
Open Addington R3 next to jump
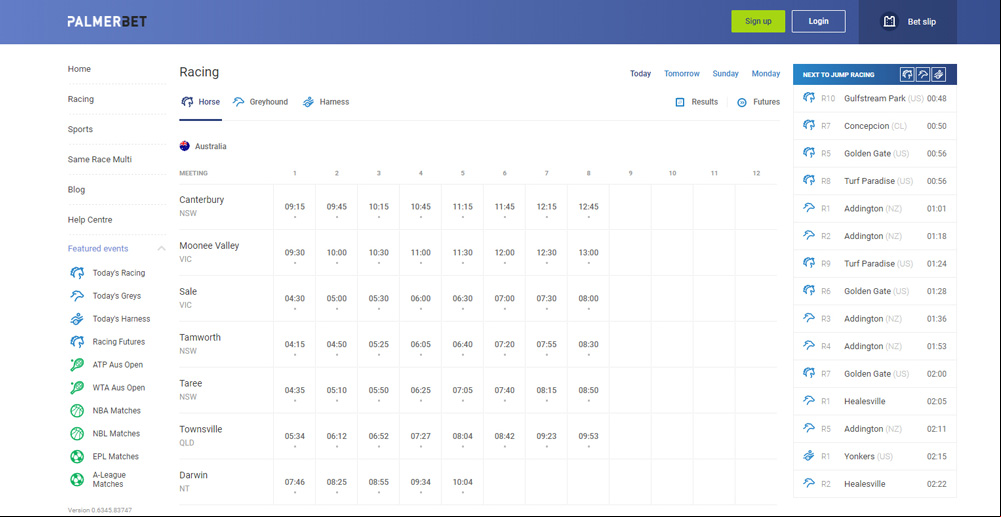click(875, 318)
